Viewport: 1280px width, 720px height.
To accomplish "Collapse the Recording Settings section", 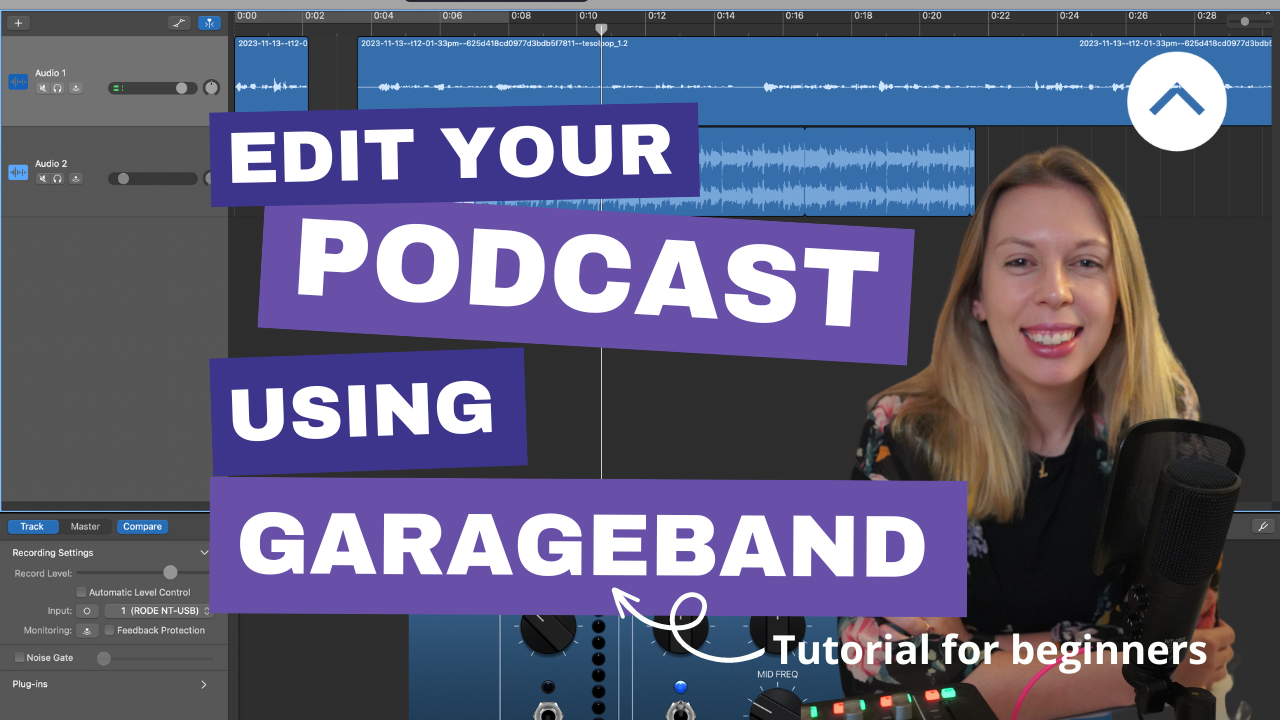I will pos(204,552).
